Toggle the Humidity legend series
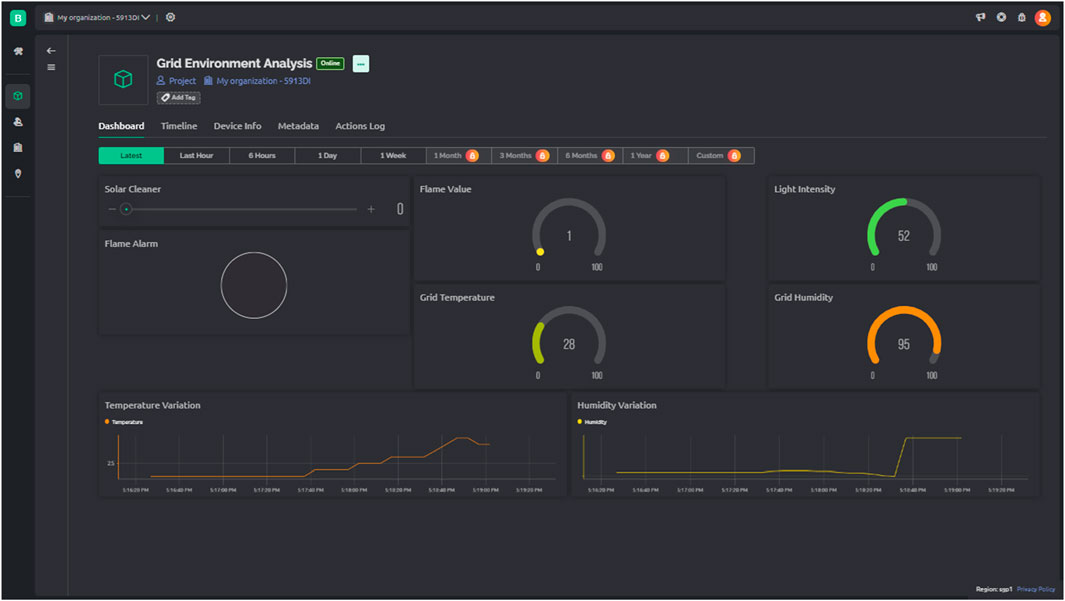This screenshot has height=601, width=1065. tap(592, 422)
